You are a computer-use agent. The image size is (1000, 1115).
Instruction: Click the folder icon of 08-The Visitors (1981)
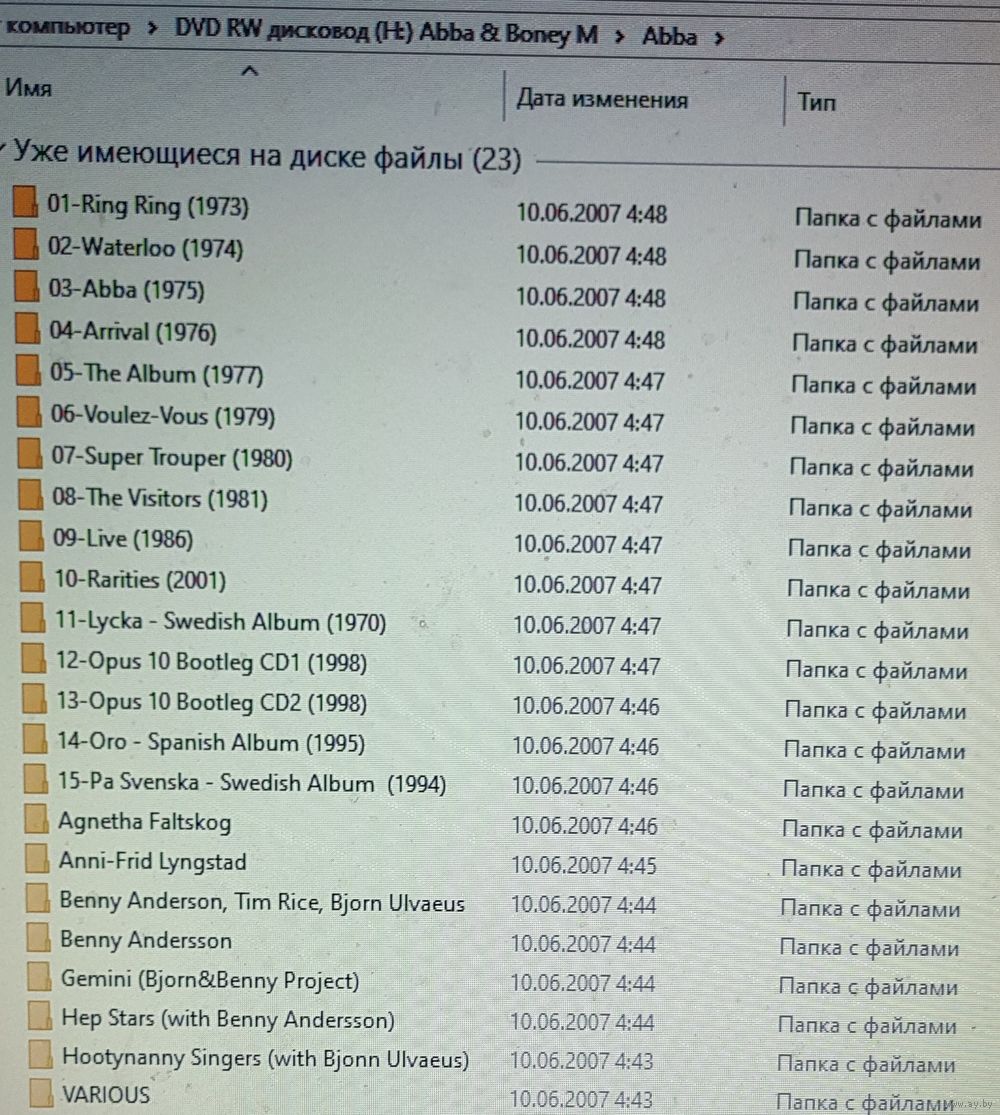point(31,494)
